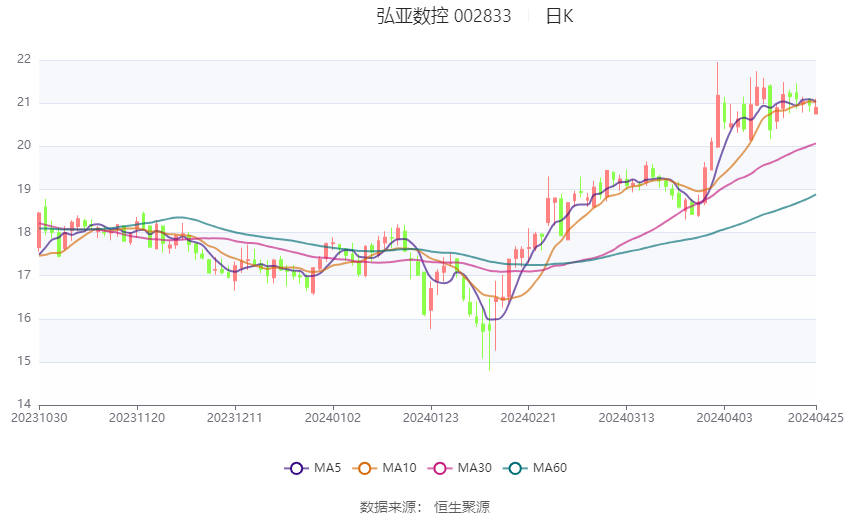Click the 14 y-axis price label
This screenshot has height=517, width=850.
[24, 404]
